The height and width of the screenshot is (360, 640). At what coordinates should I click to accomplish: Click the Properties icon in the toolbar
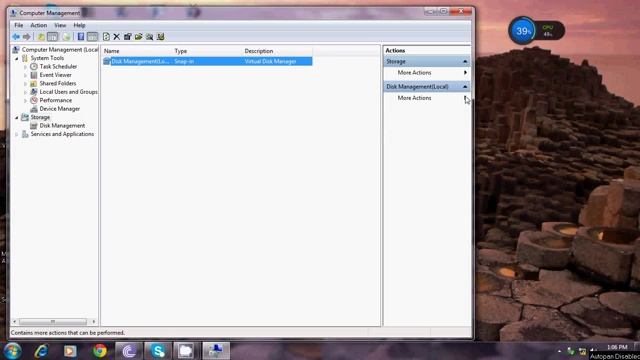click(128, 37)
